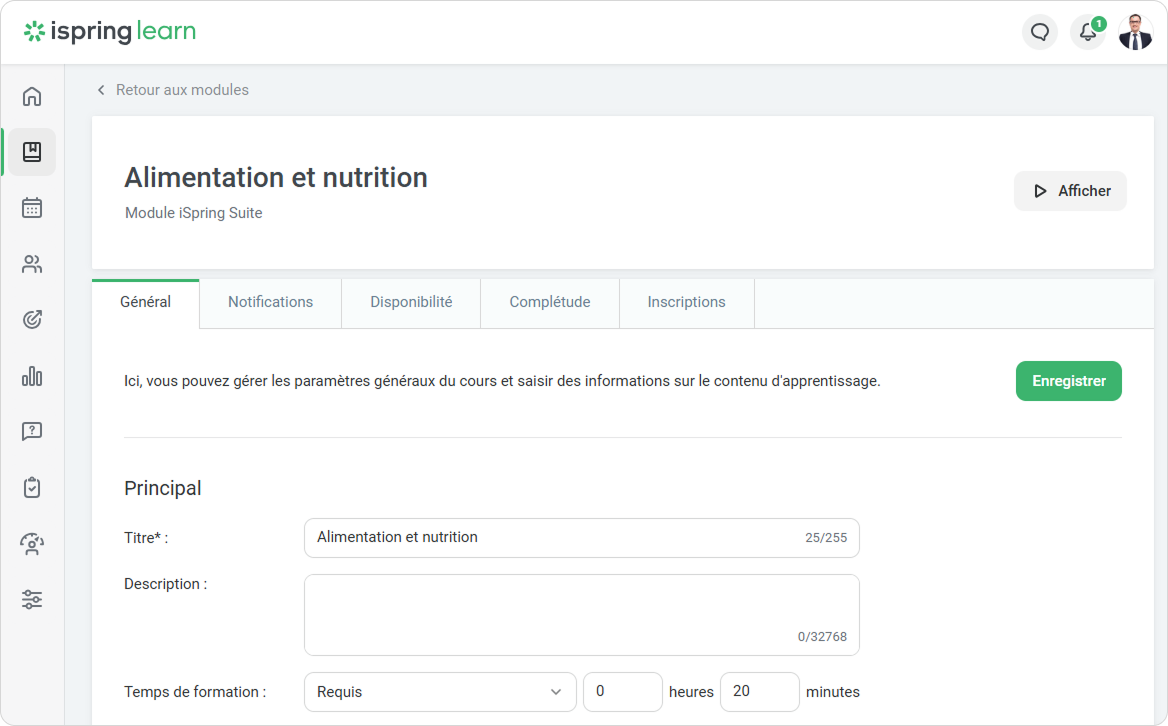The image size is (1168, 726).
Task: Open the Disponibilité tab
Action: (411, 302)
